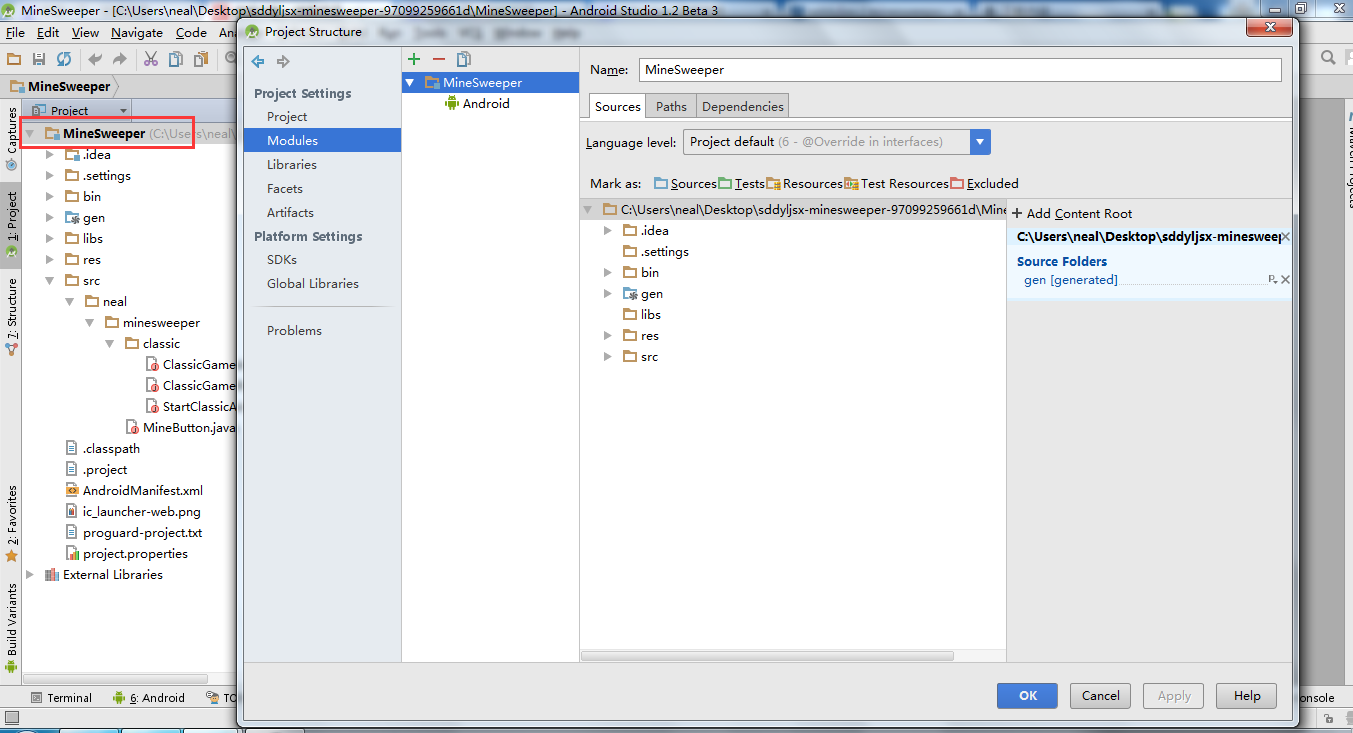1353x733 pixels.
Task: Edit the gen folder package prefix icon
Action: [x=1272, y=280]
